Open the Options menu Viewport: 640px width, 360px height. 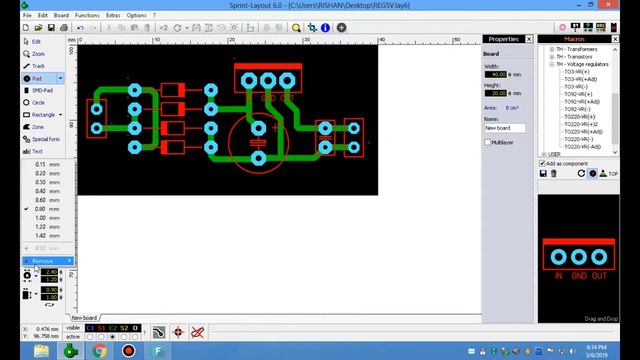click(x=136, y=15)
